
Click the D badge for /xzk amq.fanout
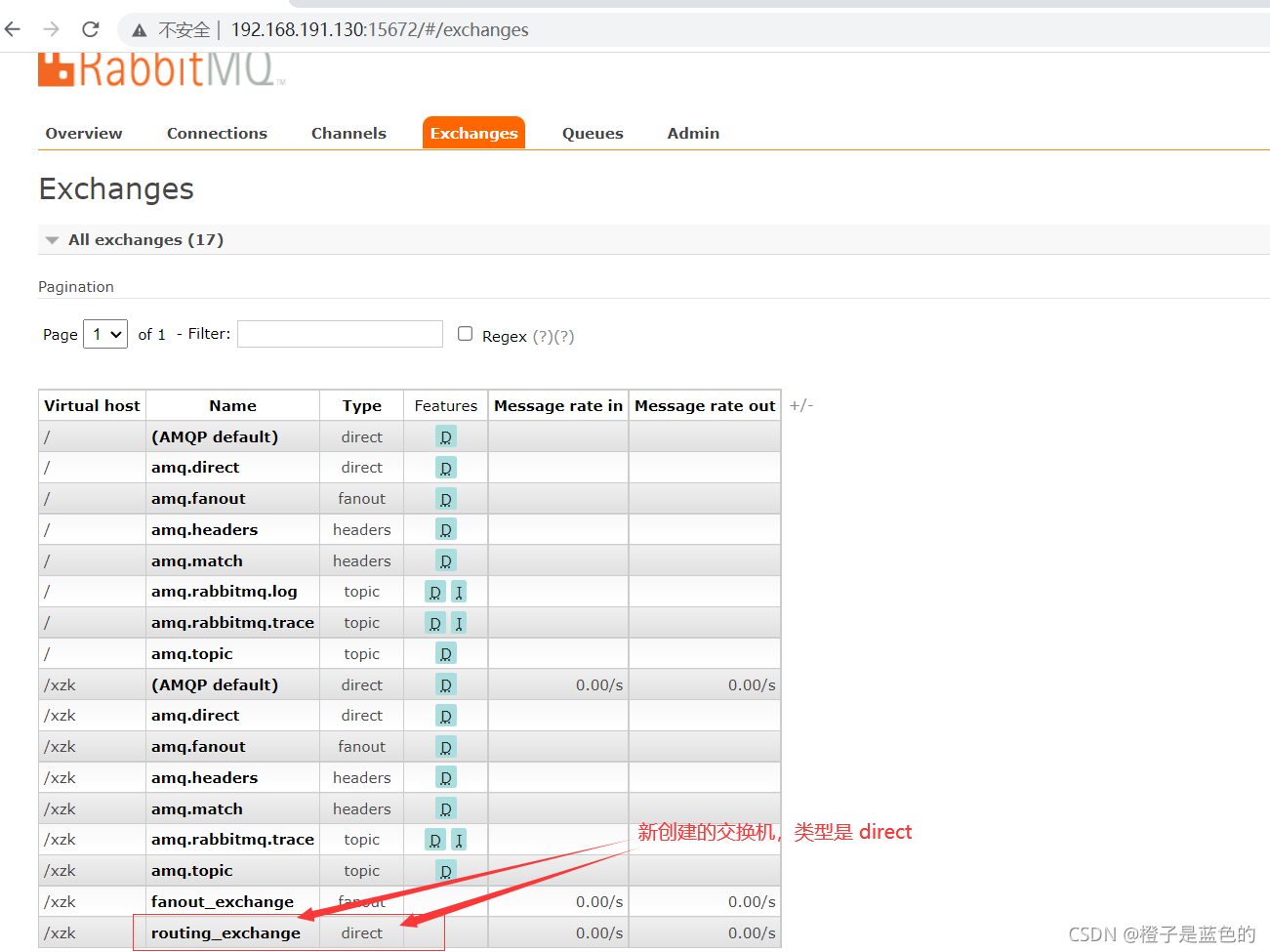click(x=446, y=747)
